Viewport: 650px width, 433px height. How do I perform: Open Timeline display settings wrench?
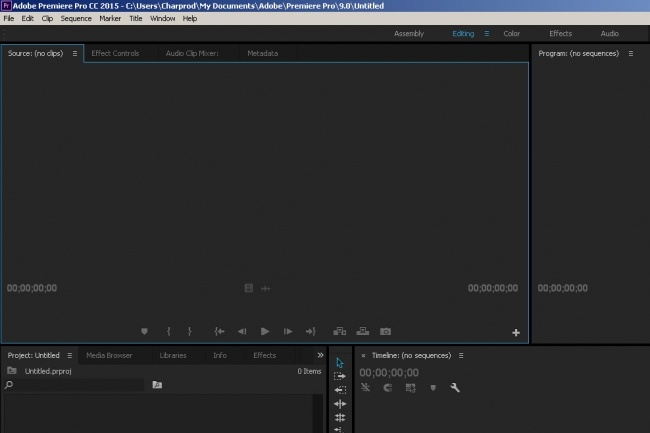pyautogui.click(x=455, y=387)
